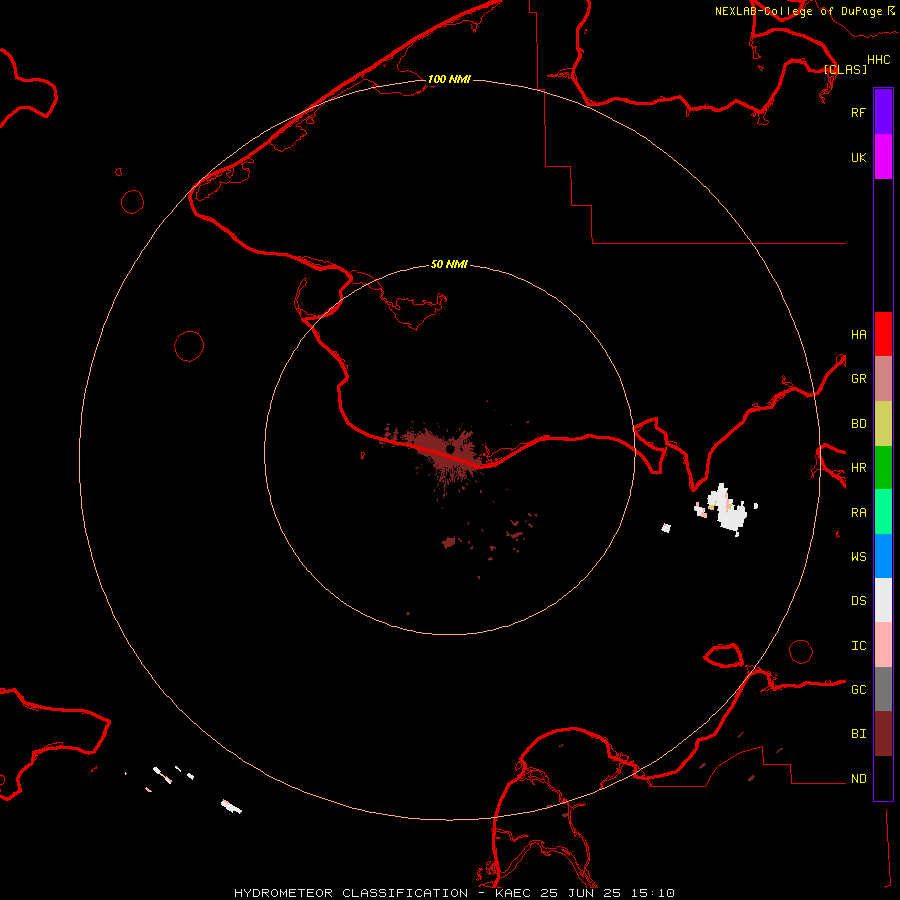The width and height of the screenshot is (900, 900).
Task: Click the HA red legend swatch
Action: [883, 334]
